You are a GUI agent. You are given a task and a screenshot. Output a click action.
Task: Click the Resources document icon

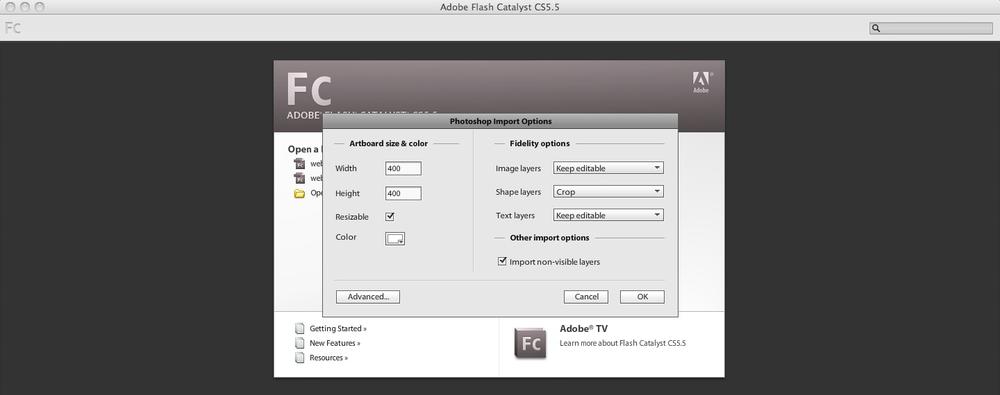(300, 358)
